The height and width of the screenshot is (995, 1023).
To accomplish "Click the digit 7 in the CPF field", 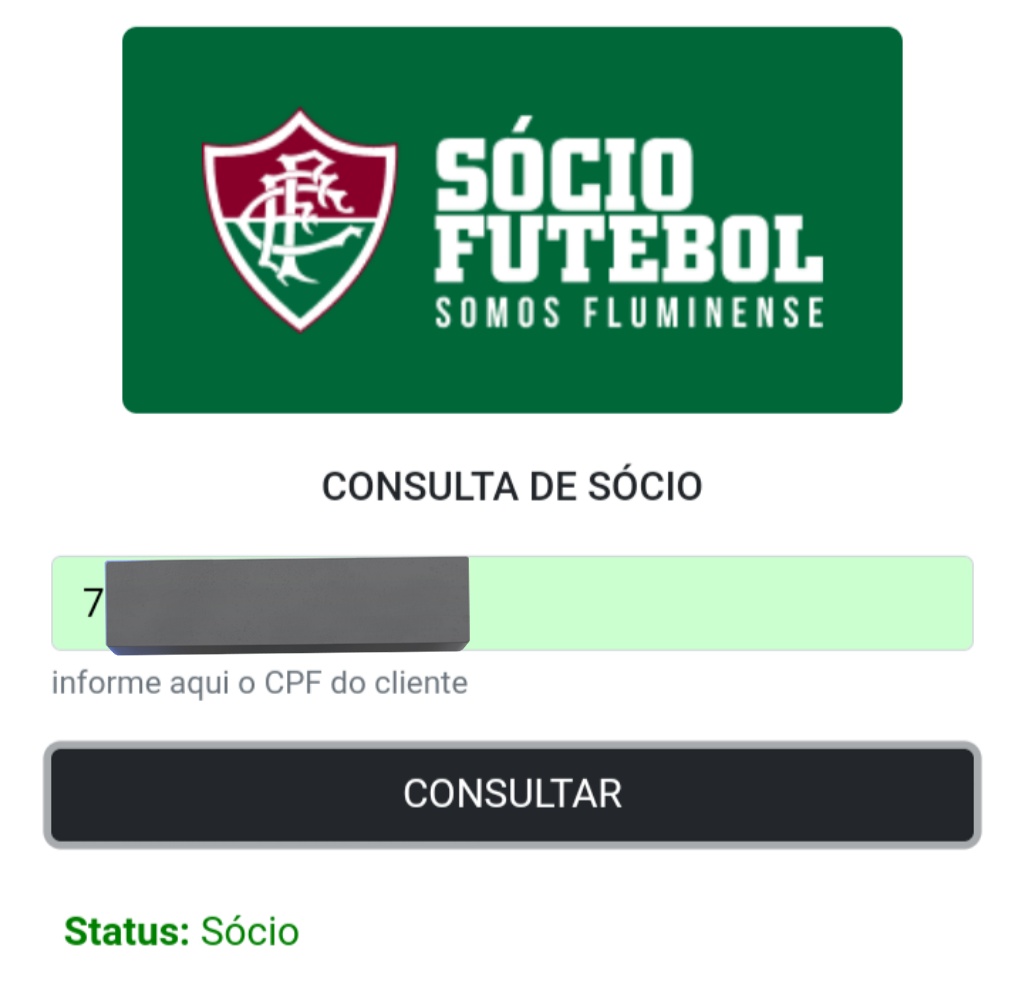I will click(92, 602).
